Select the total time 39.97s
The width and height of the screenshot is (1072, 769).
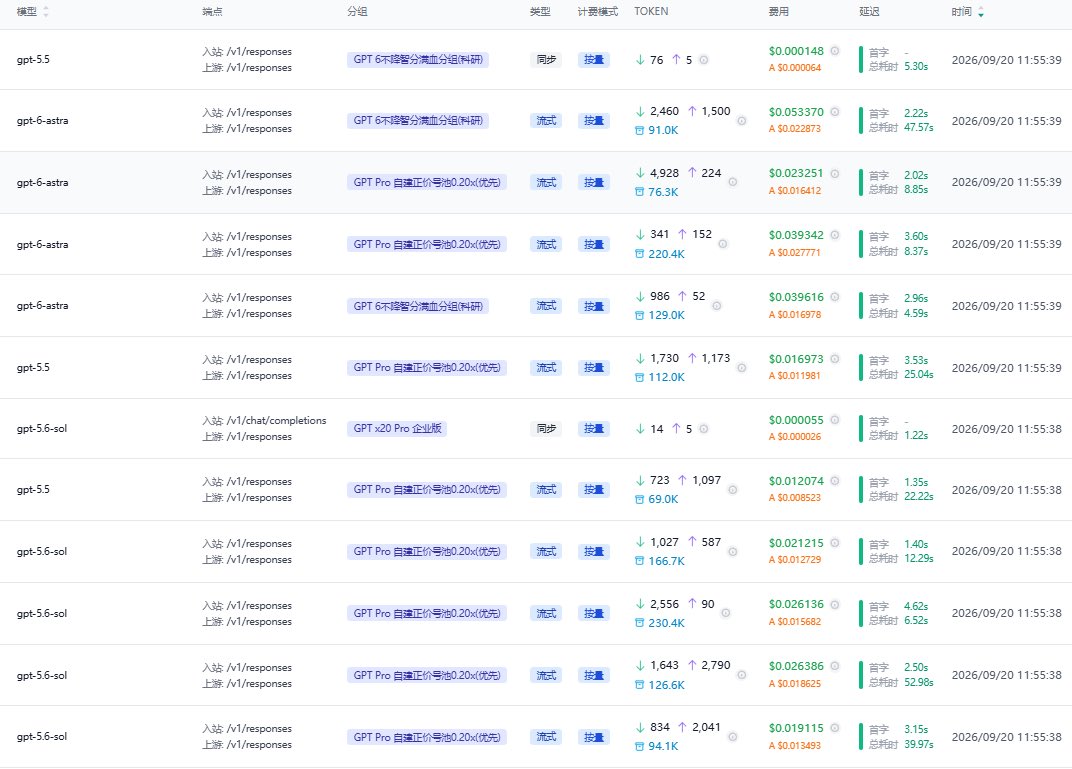pos(918,744)
